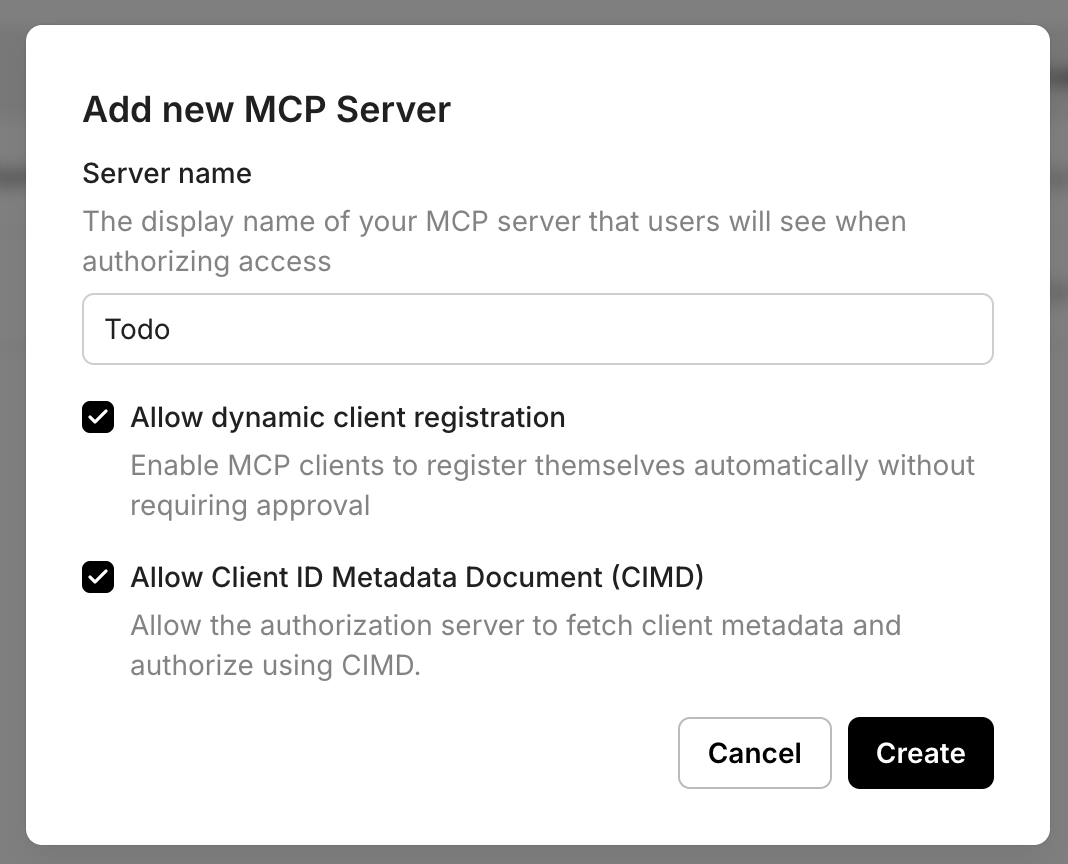This screenshot has width=1068, height=864.
Task: Click the Server name field label
Action: coord(166,173)
